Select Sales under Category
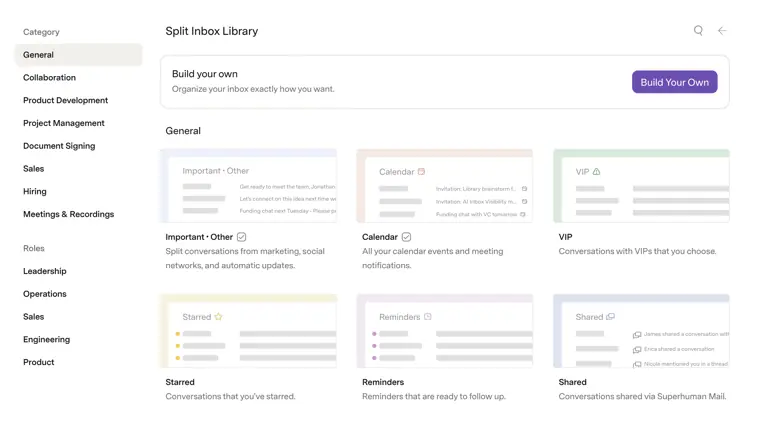The width and height of the screenshot is (760, 422). (x=33, y=169)
